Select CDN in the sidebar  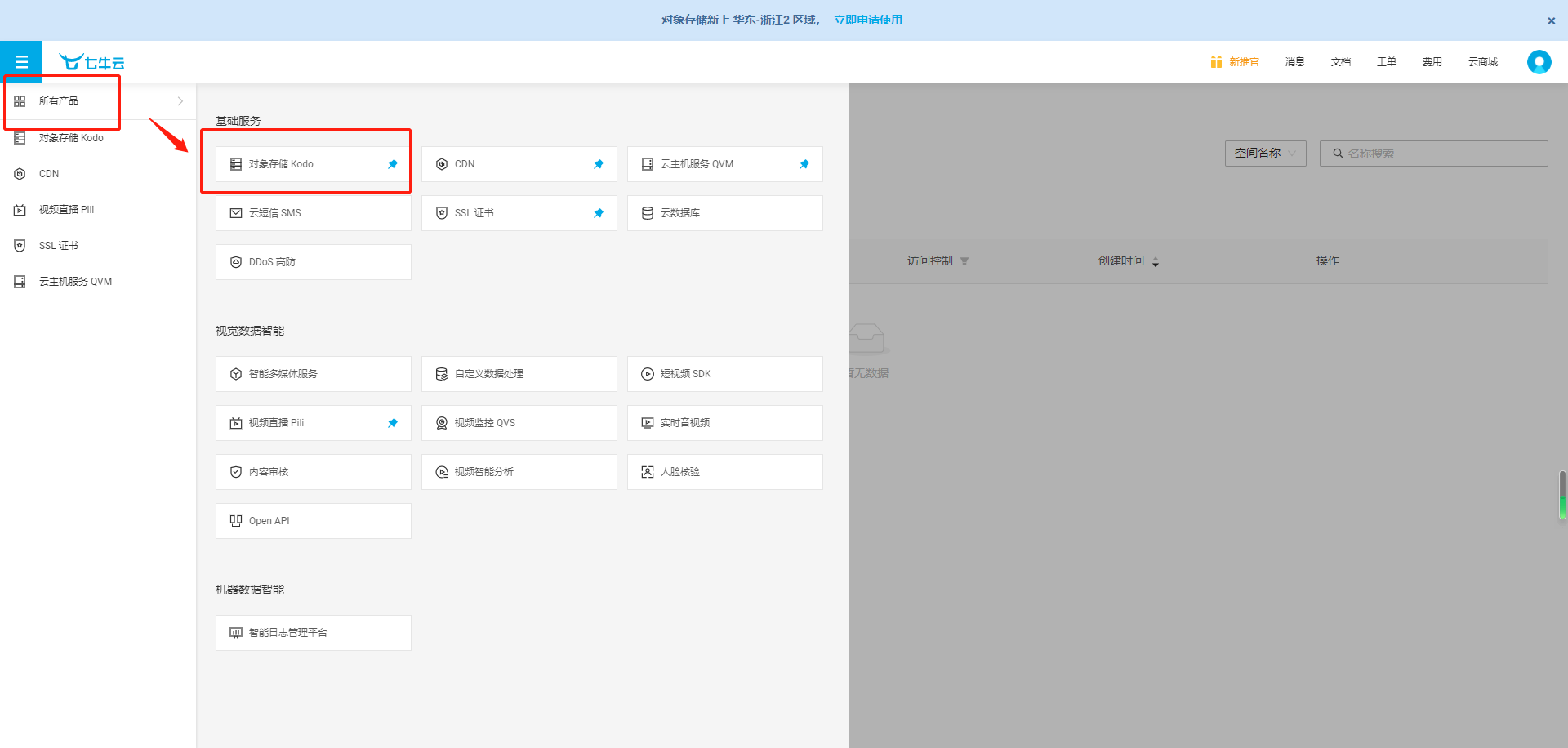98,174
